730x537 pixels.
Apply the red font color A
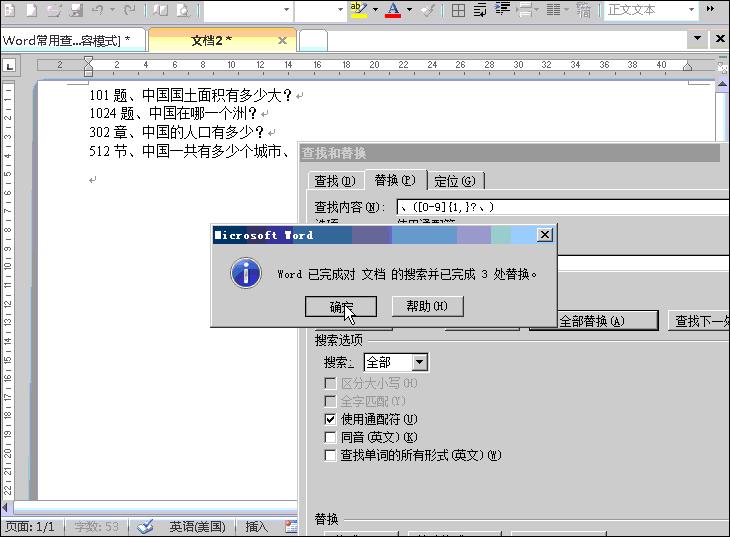point(393,9)
